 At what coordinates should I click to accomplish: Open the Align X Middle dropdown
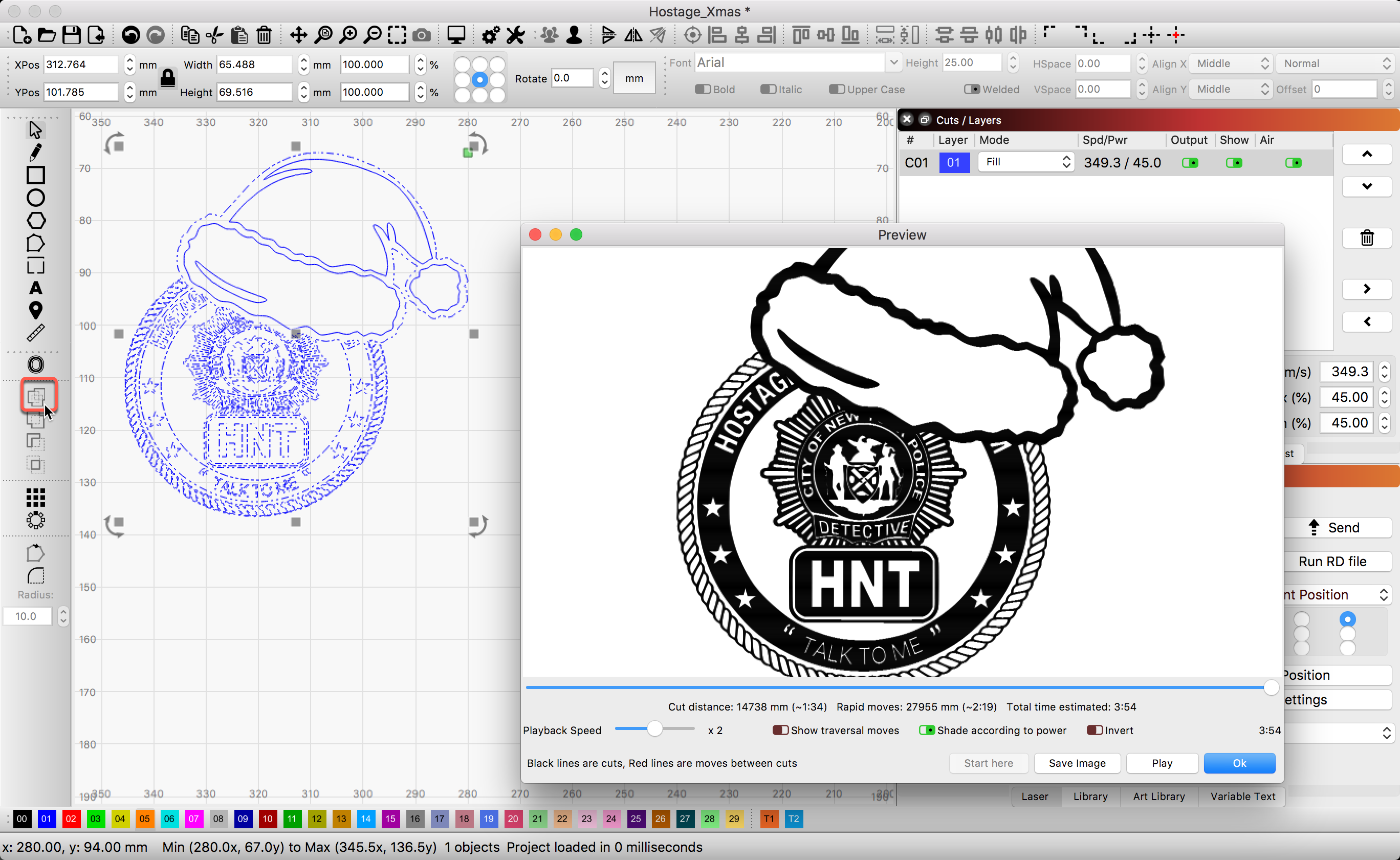(1230, 63)
